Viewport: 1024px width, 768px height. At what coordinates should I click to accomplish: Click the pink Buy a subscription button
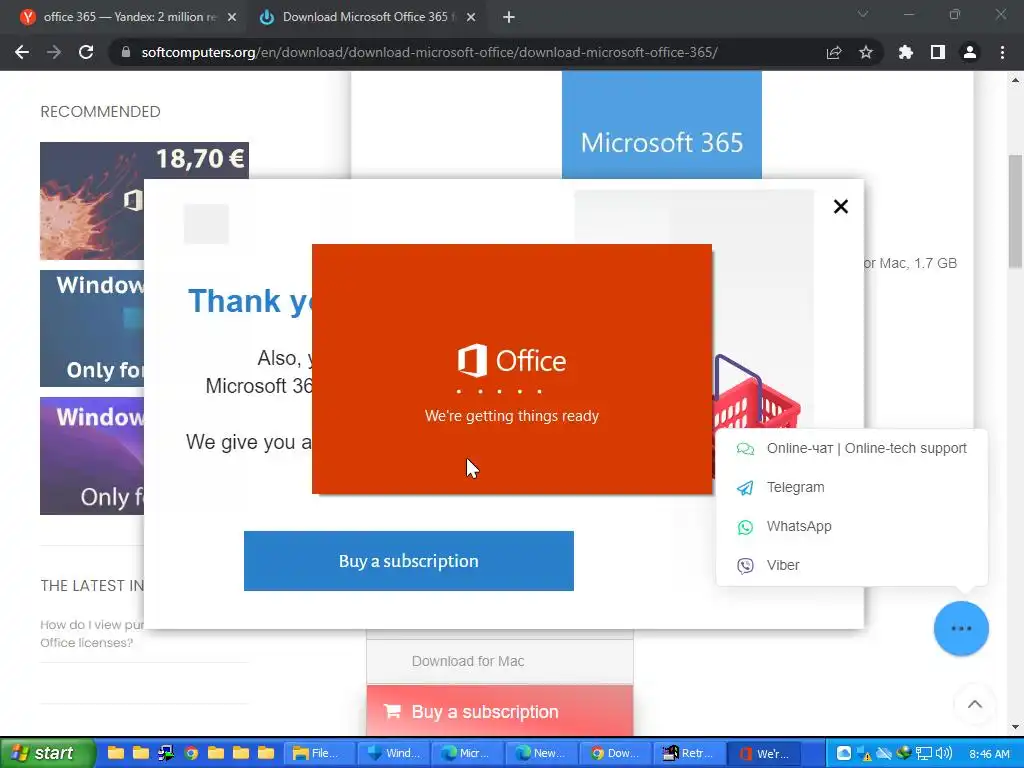[x=500, y=711]
